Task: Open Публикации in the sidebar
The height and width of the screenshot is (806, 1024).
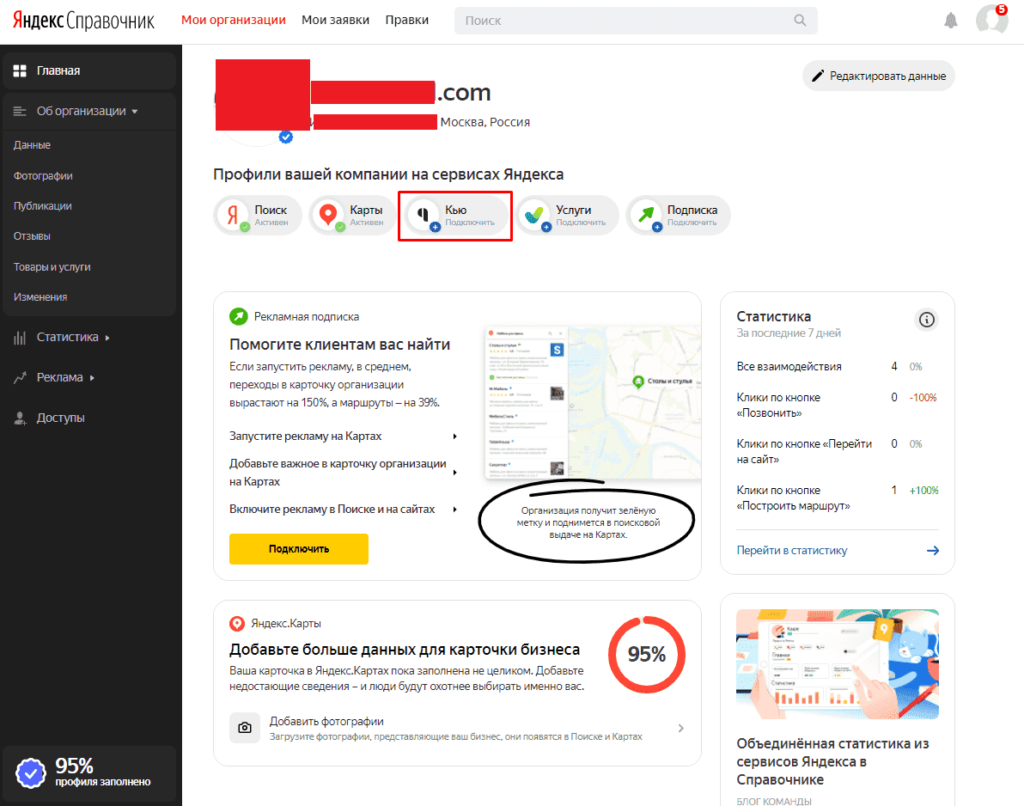Action: click(42, 206)
